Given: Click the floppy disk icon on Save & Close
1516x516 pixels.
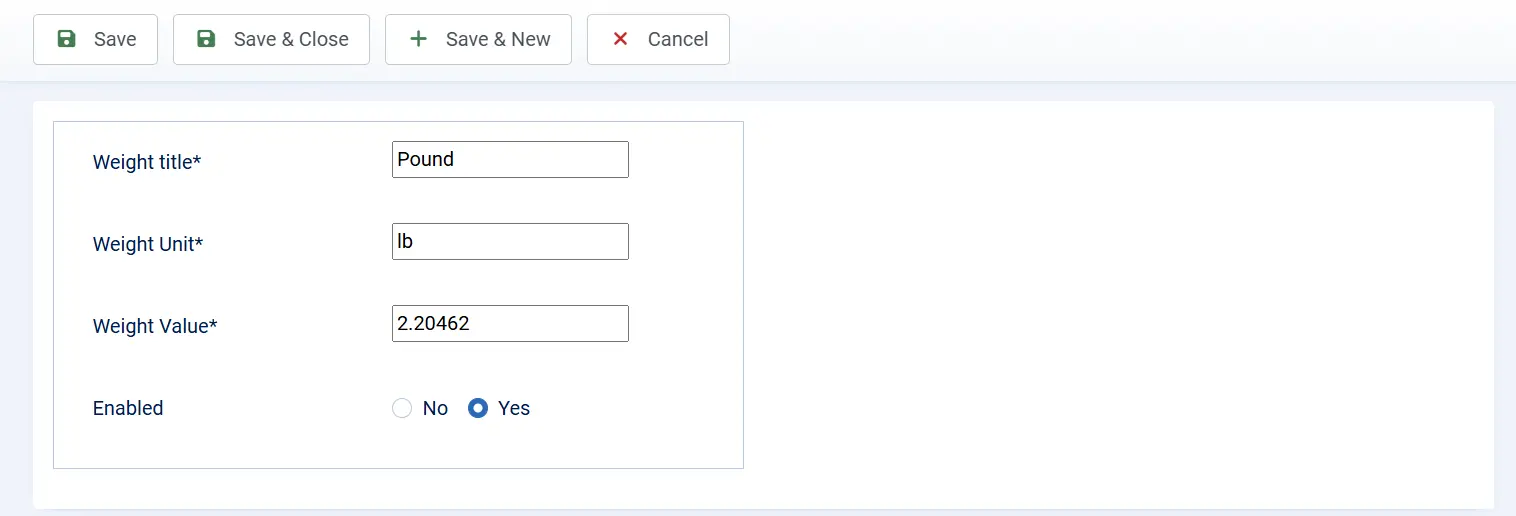Looking at the screenshot, I should click(x=206, y=39).
